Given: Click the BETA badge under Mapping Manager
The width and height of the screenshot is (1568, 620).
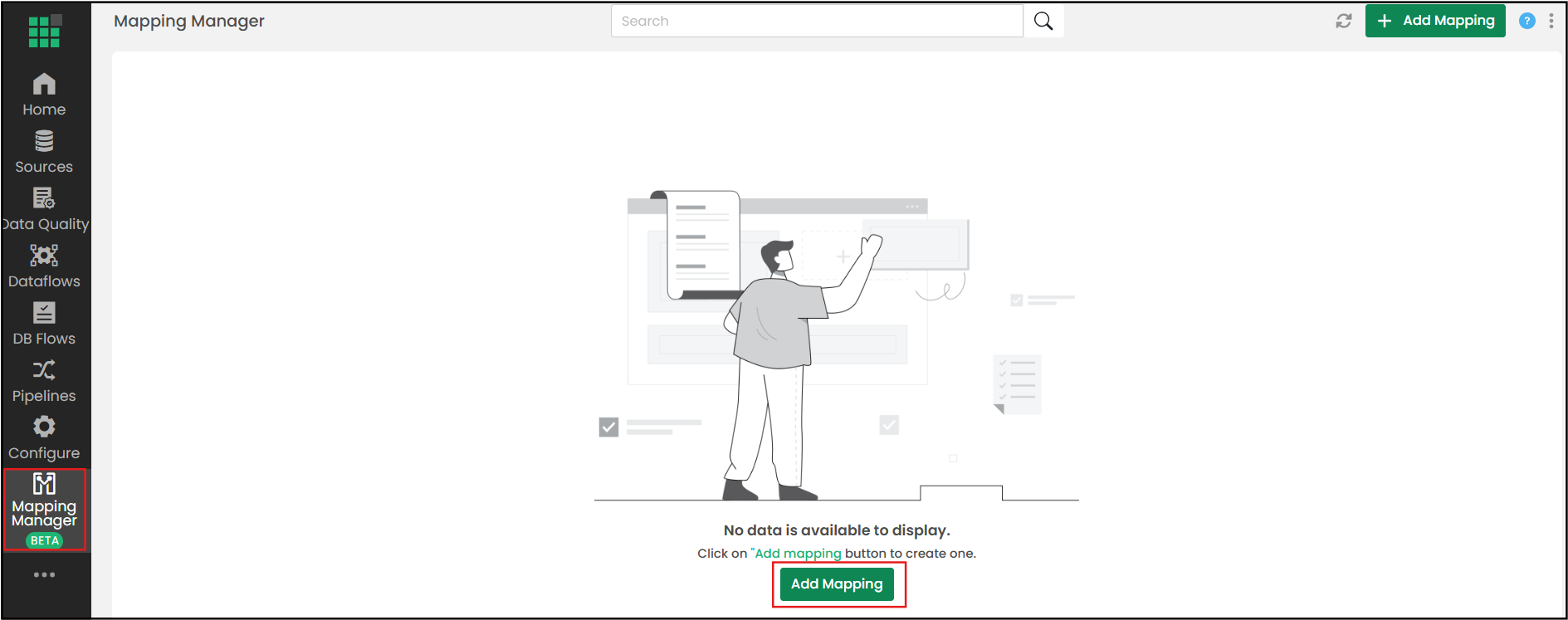Looking at the screenshot, I should [x=45, y=540].
